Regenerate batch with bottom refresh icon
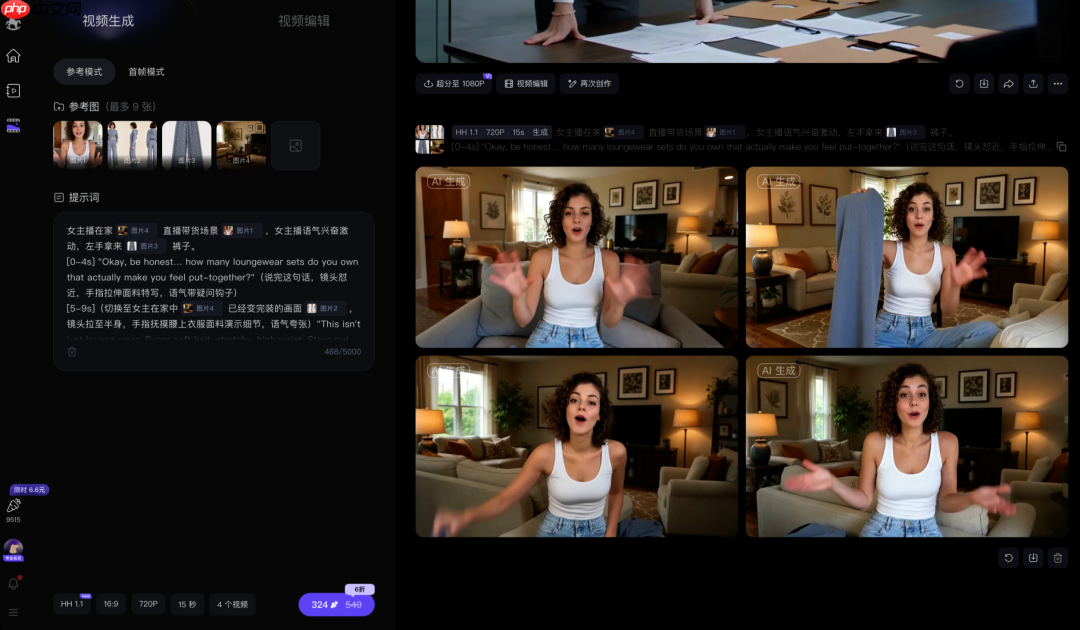 (x=1008, y=558)
